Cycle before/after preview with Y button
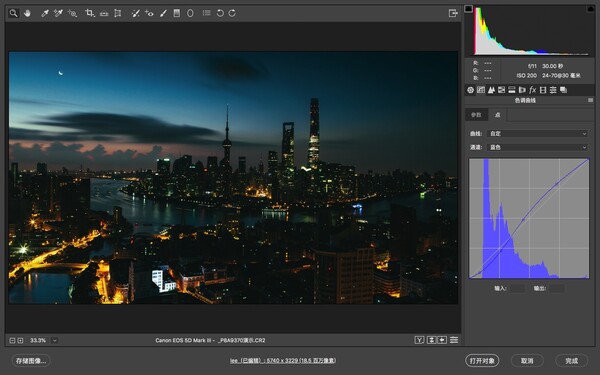The width and height of the screenshot is (600, 375). tap(419, 340)
